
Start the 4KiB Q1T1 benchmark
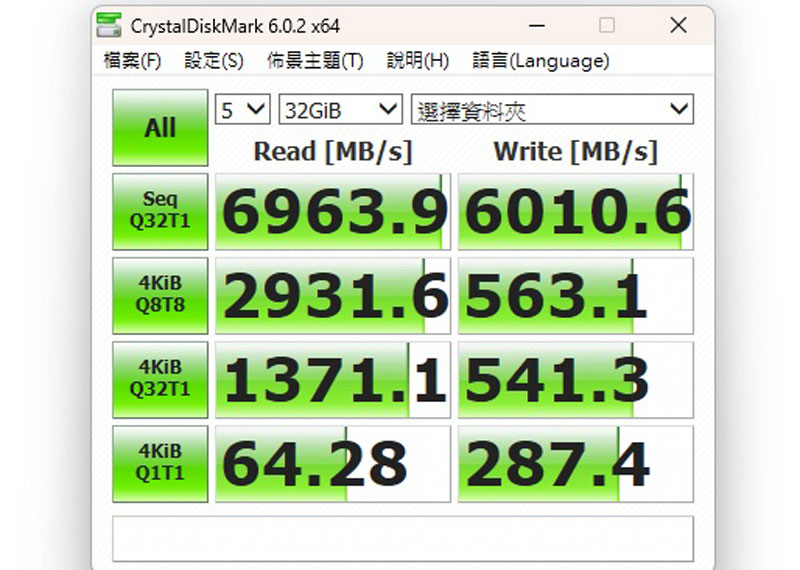click(160, 464)
